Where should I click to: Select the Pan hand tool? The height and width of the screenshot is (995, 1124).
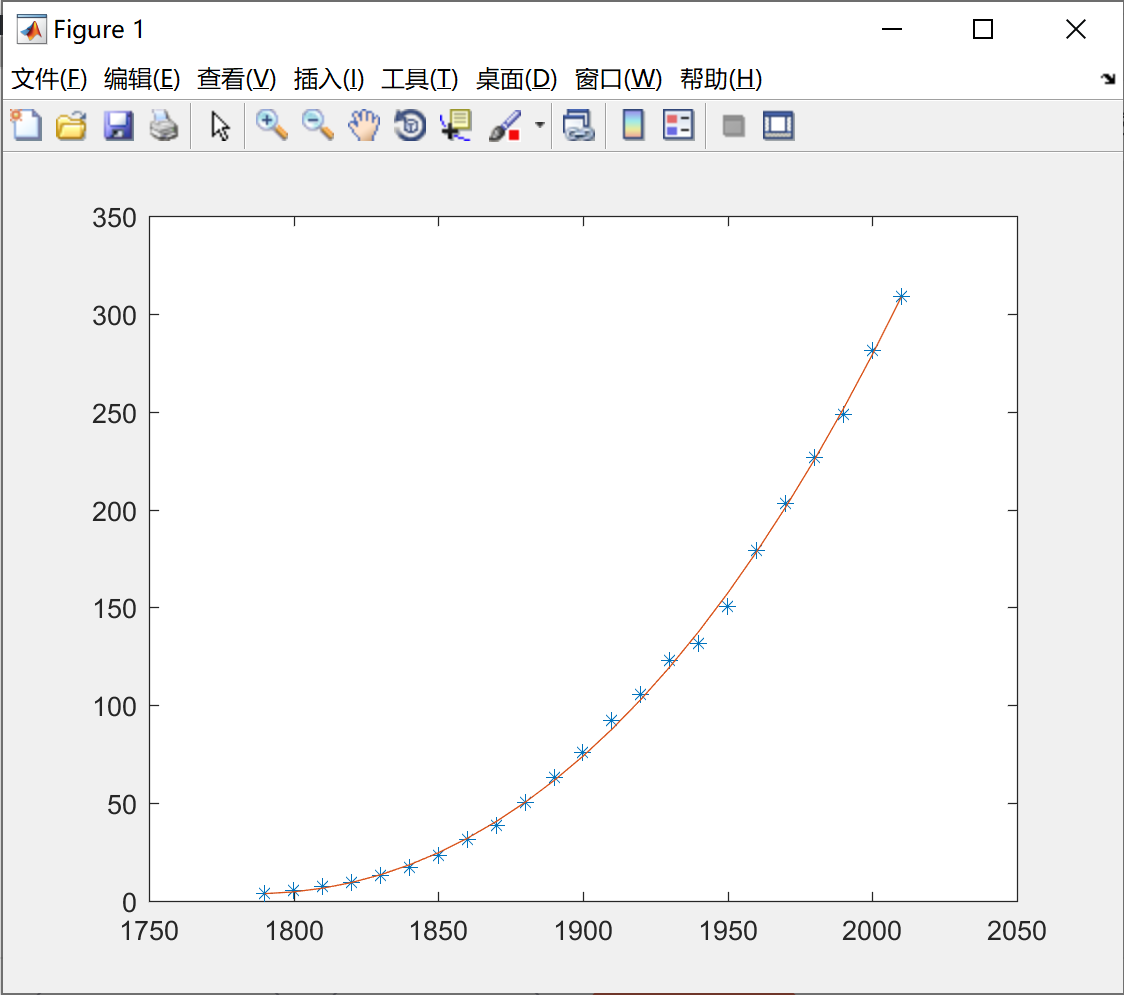click(x=363, y=125)
